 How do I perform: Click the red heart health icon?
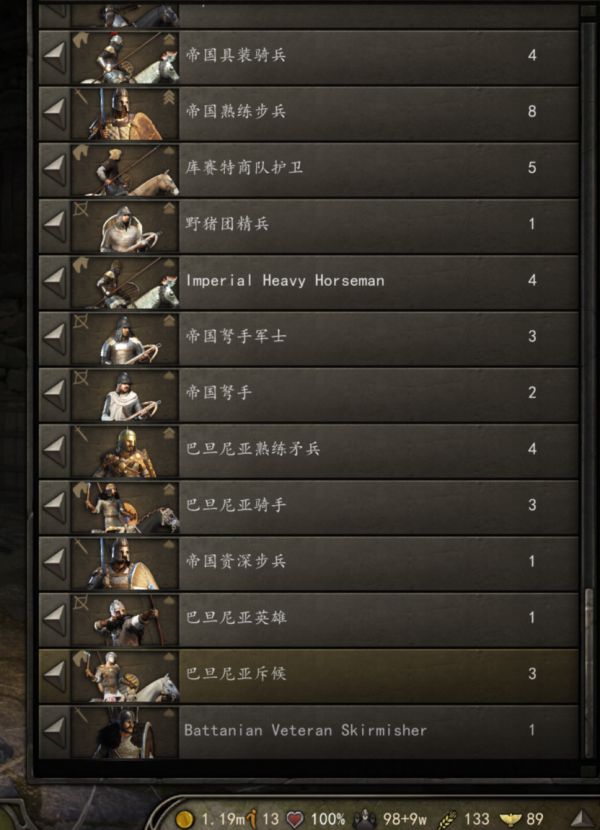click(295, 819)
